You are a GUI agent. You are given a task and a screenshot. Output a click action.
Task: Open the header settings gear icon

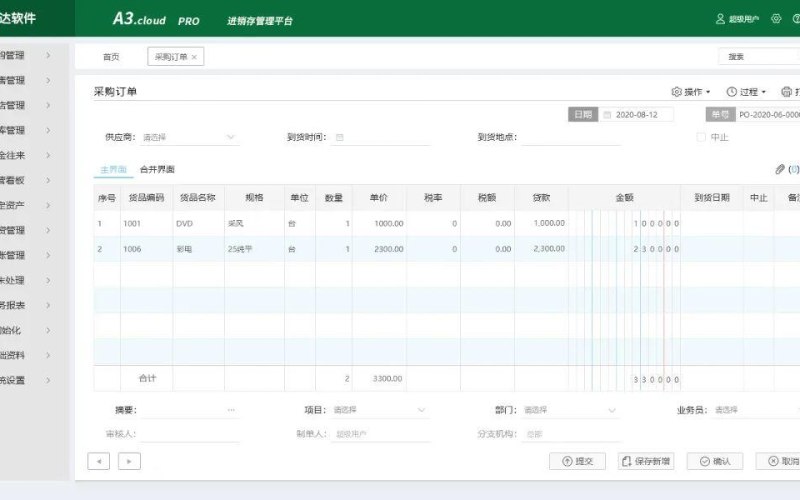click(776, 19)
